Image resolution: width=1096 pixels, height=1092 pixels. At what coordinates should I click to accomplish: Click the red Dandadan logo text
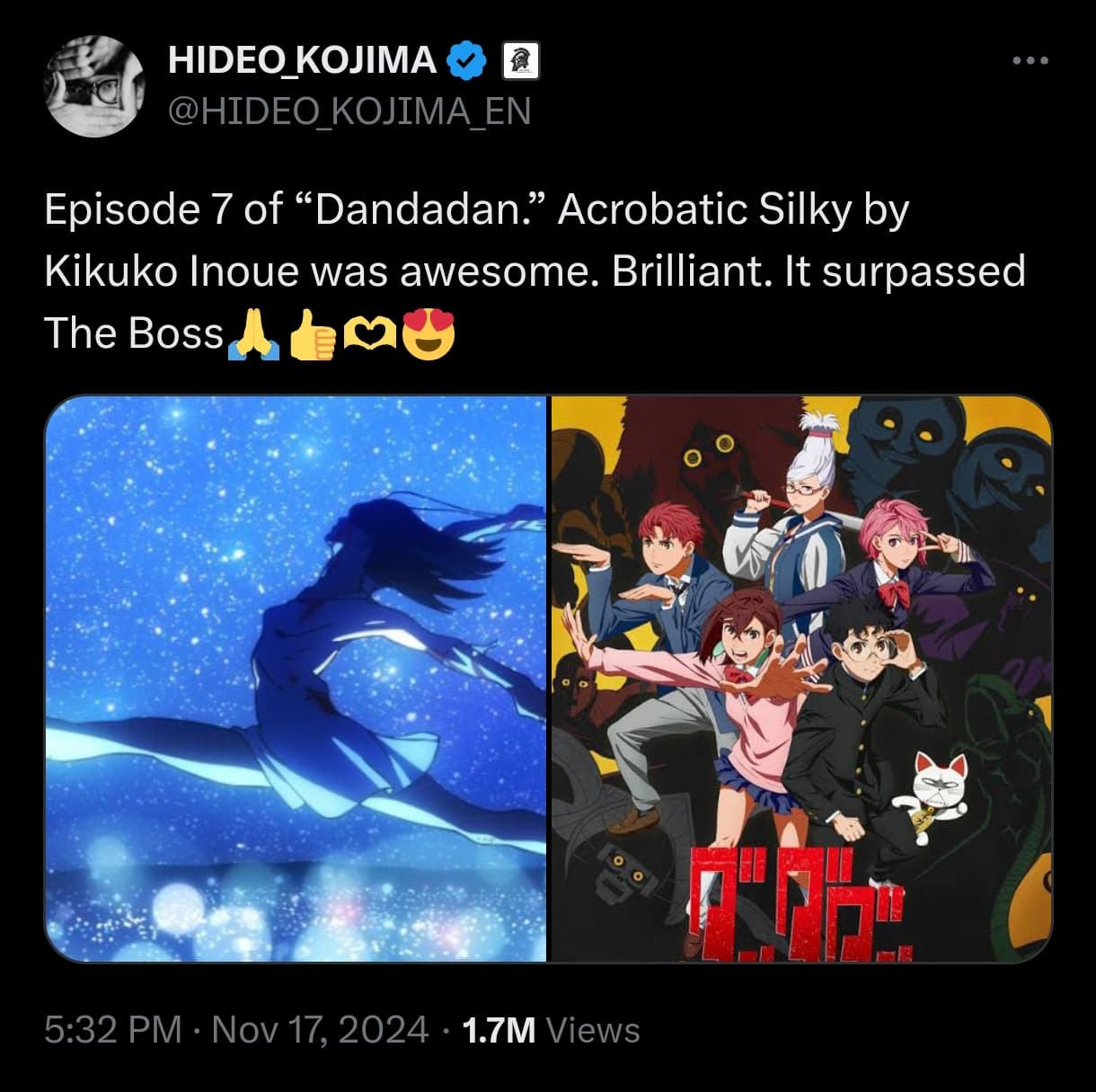tap(800, 903)
